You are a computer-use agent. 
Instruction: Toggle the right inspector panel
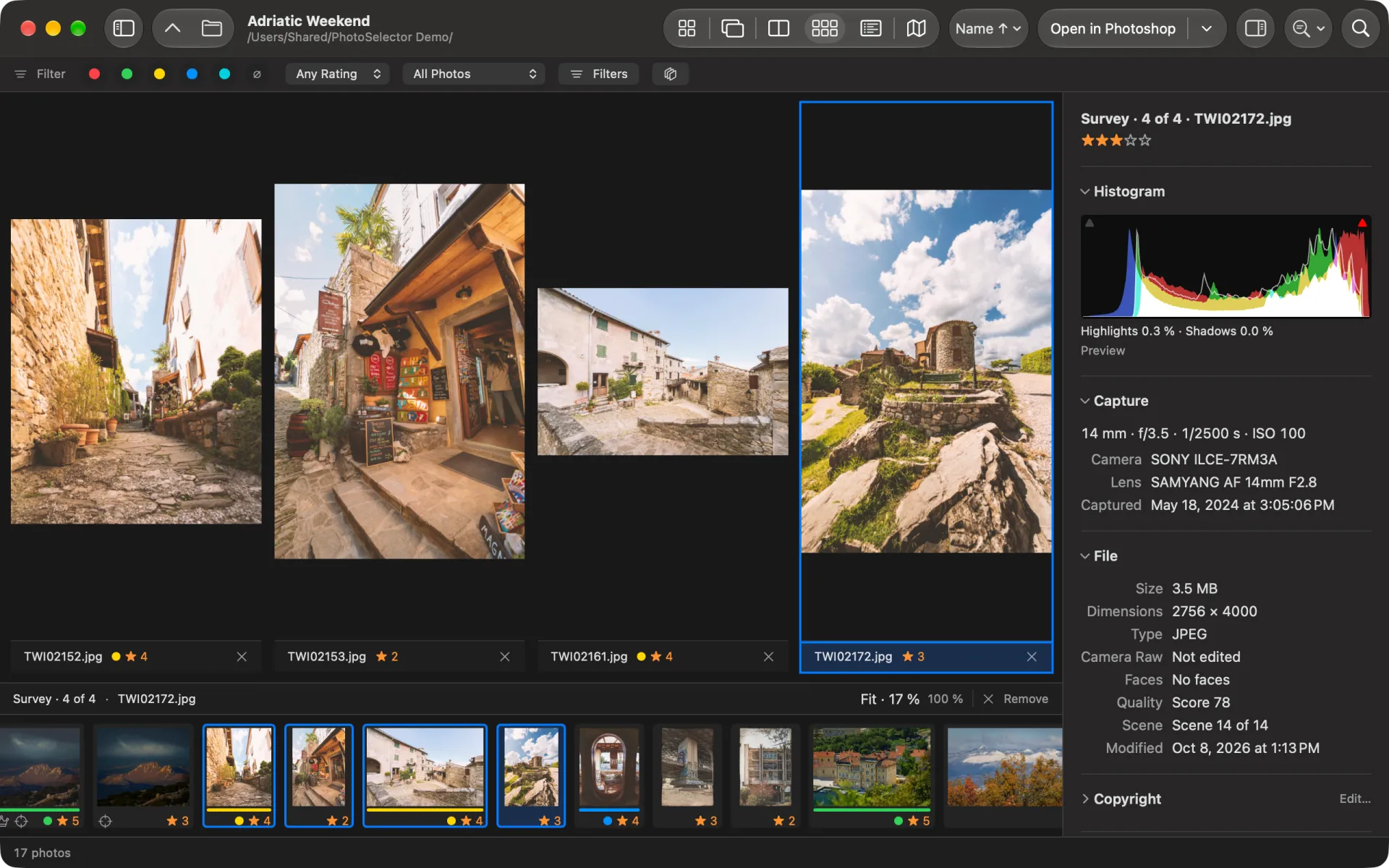1255,28
